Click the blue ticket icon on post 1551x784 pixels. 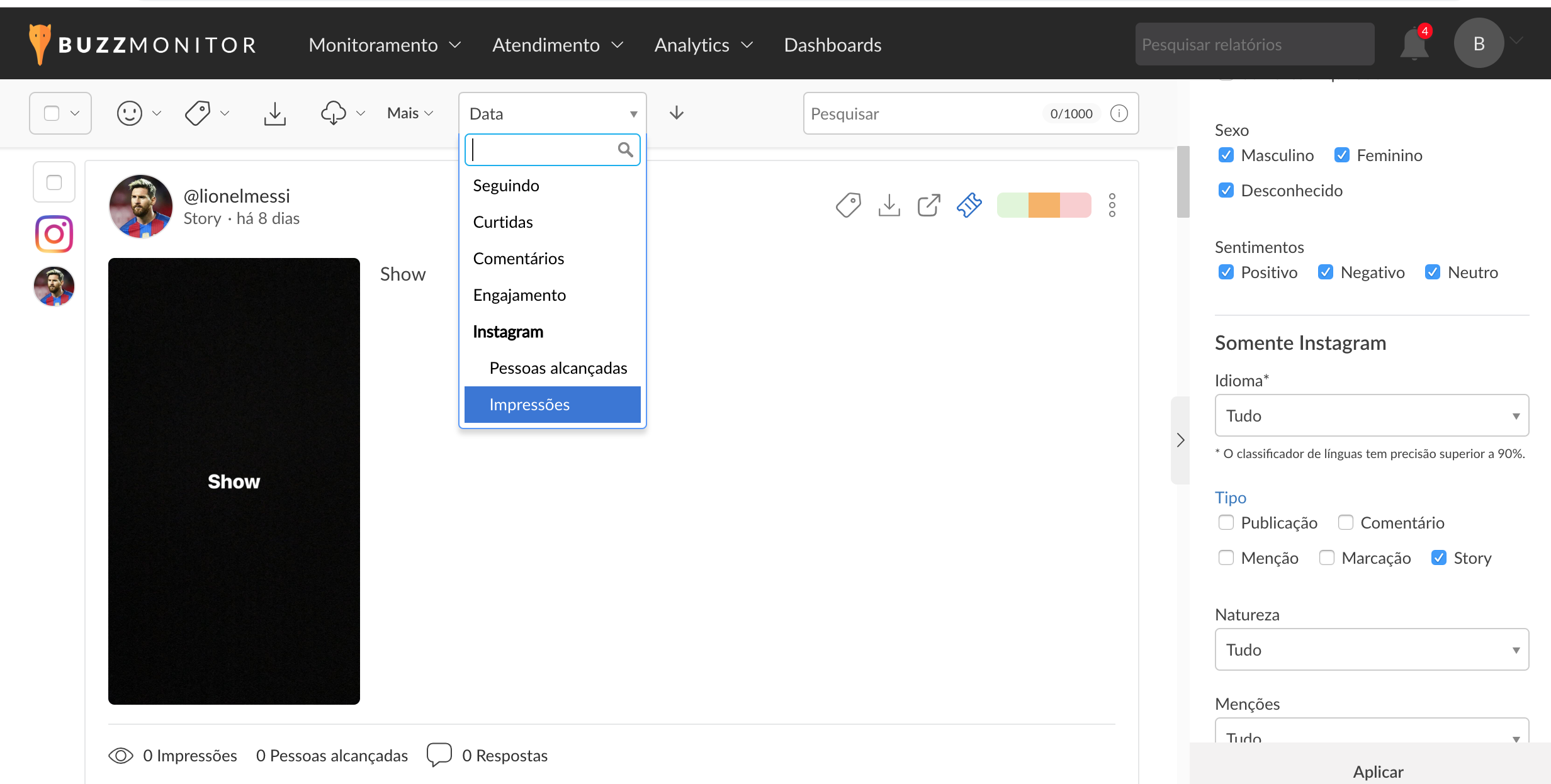tap(969, 205)
